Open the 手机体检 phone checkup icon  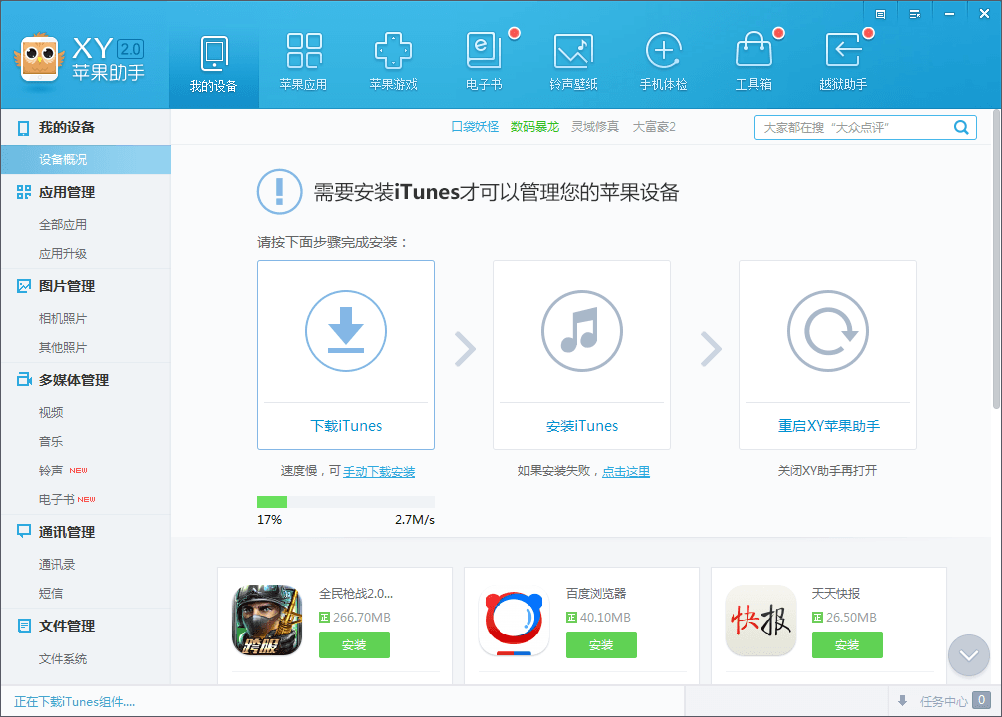pyautogui.click(x=663, y=61)
